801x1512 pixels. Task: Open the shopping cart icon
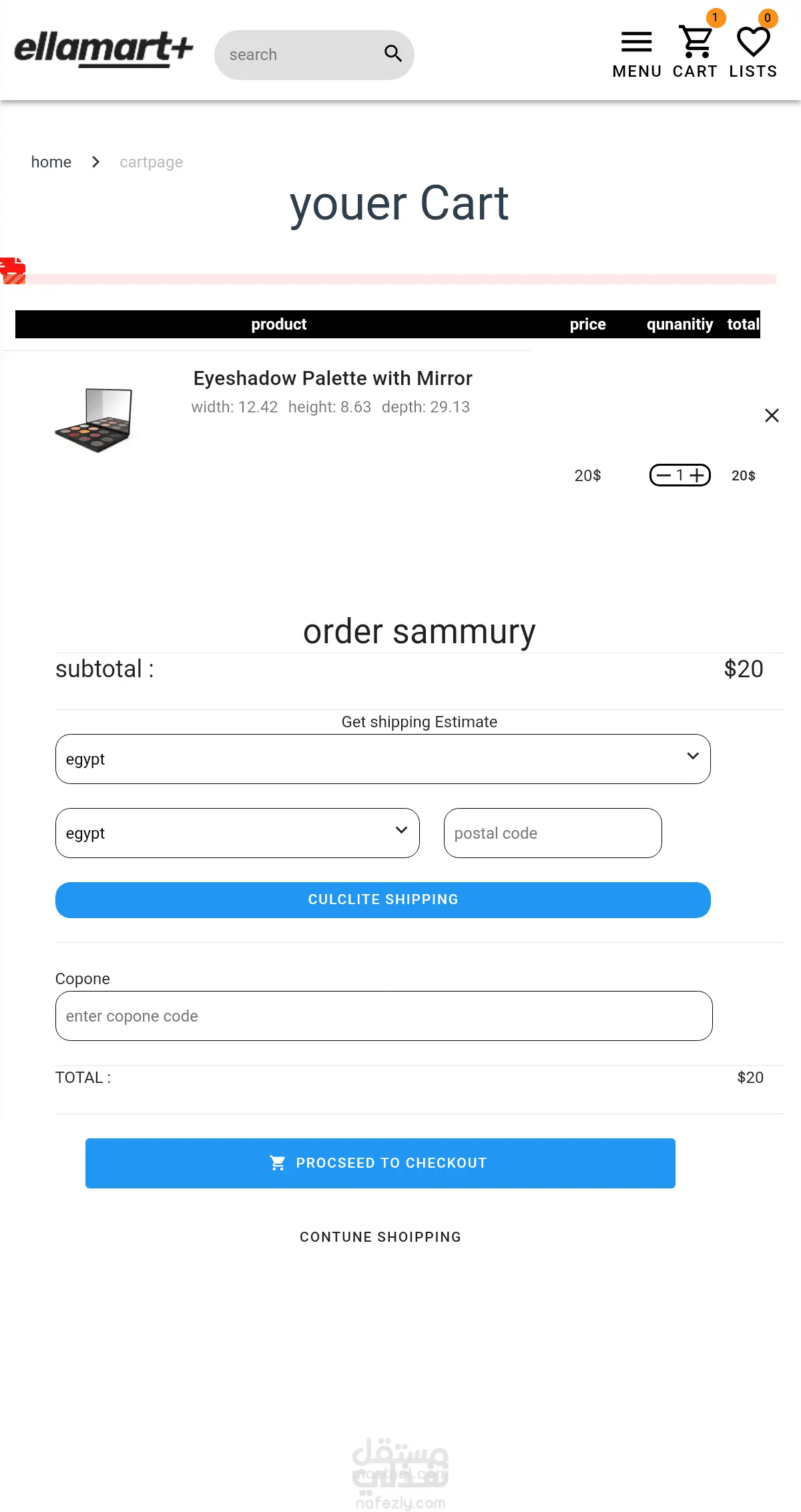(x=696, y=43)
